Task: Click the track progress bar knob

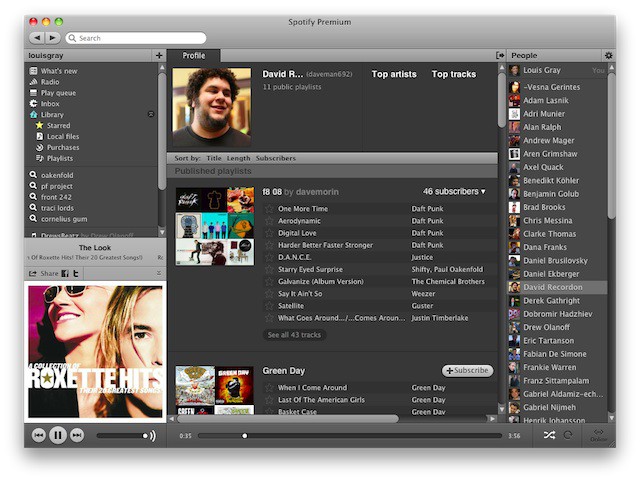Action: pyautogui.click(x=244, y=436)
